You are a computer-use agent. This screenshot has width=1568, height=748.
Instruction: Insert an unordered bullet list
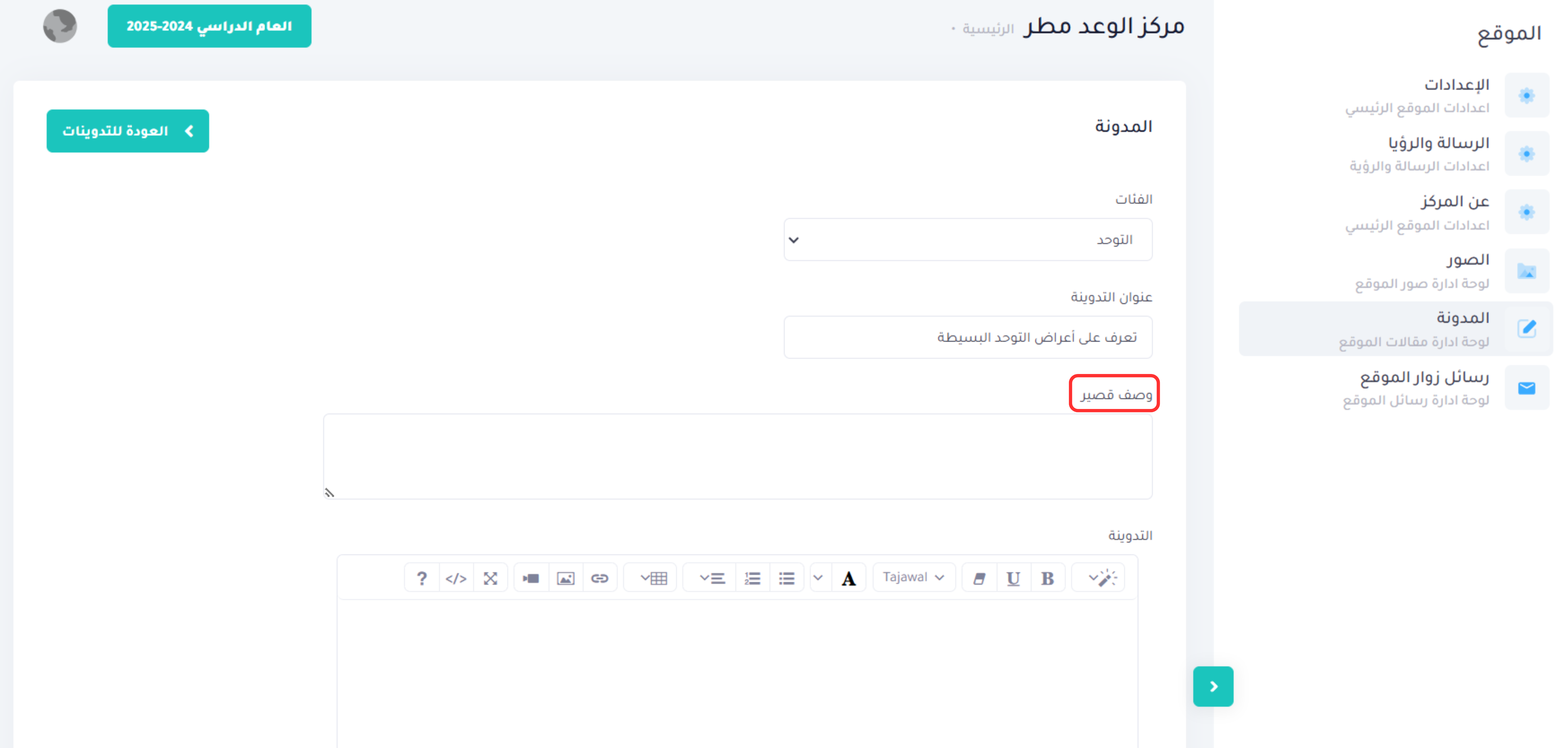click(786, 578)
